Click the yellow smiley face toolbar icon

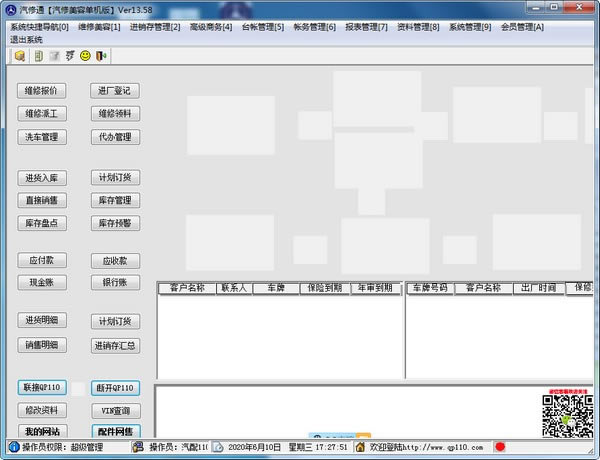coord(85,56)
